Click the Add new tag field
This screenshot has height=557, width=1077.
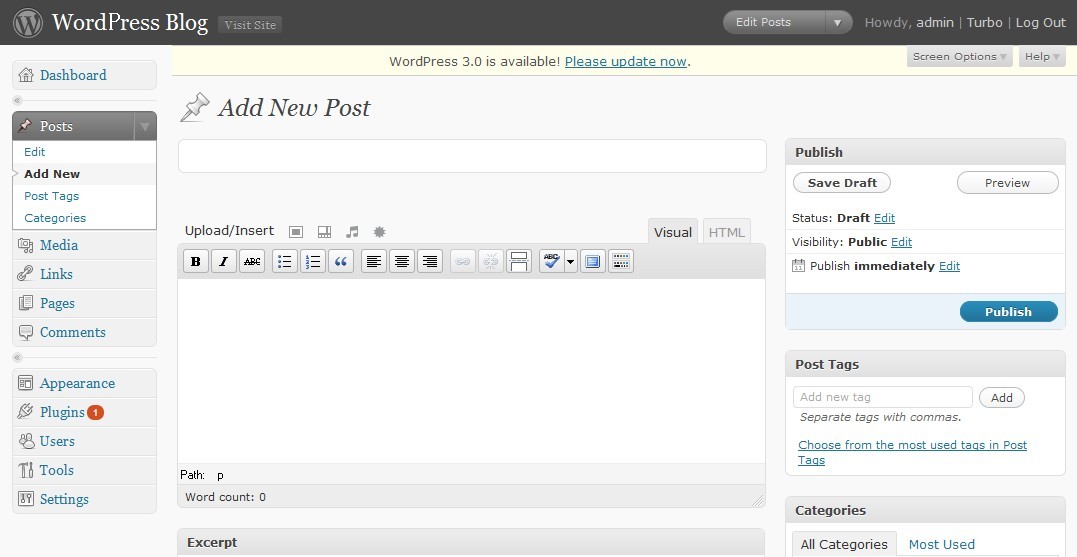click(x=883, y=397)
